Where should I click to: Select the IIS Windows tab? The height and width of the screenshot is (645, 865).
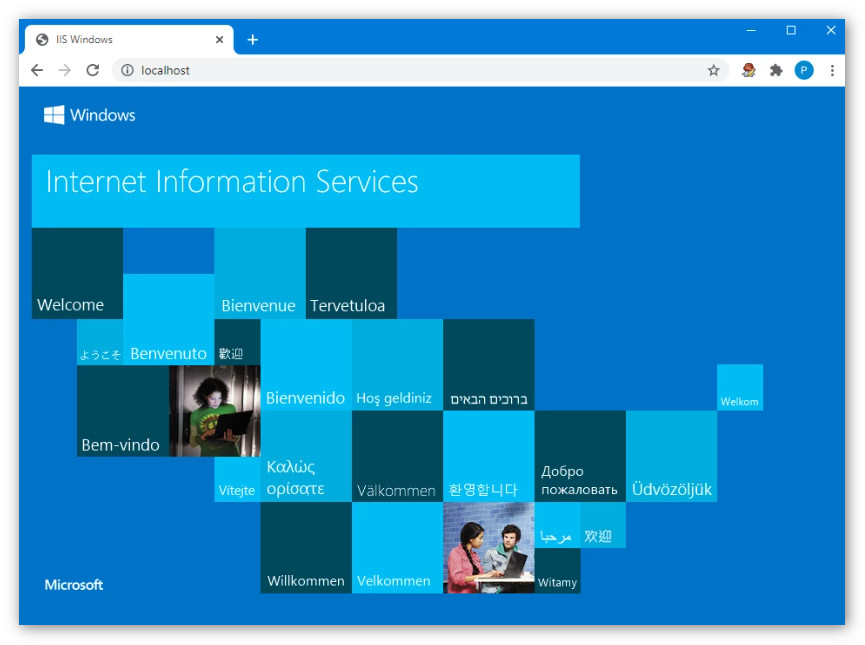pos(129,40)
